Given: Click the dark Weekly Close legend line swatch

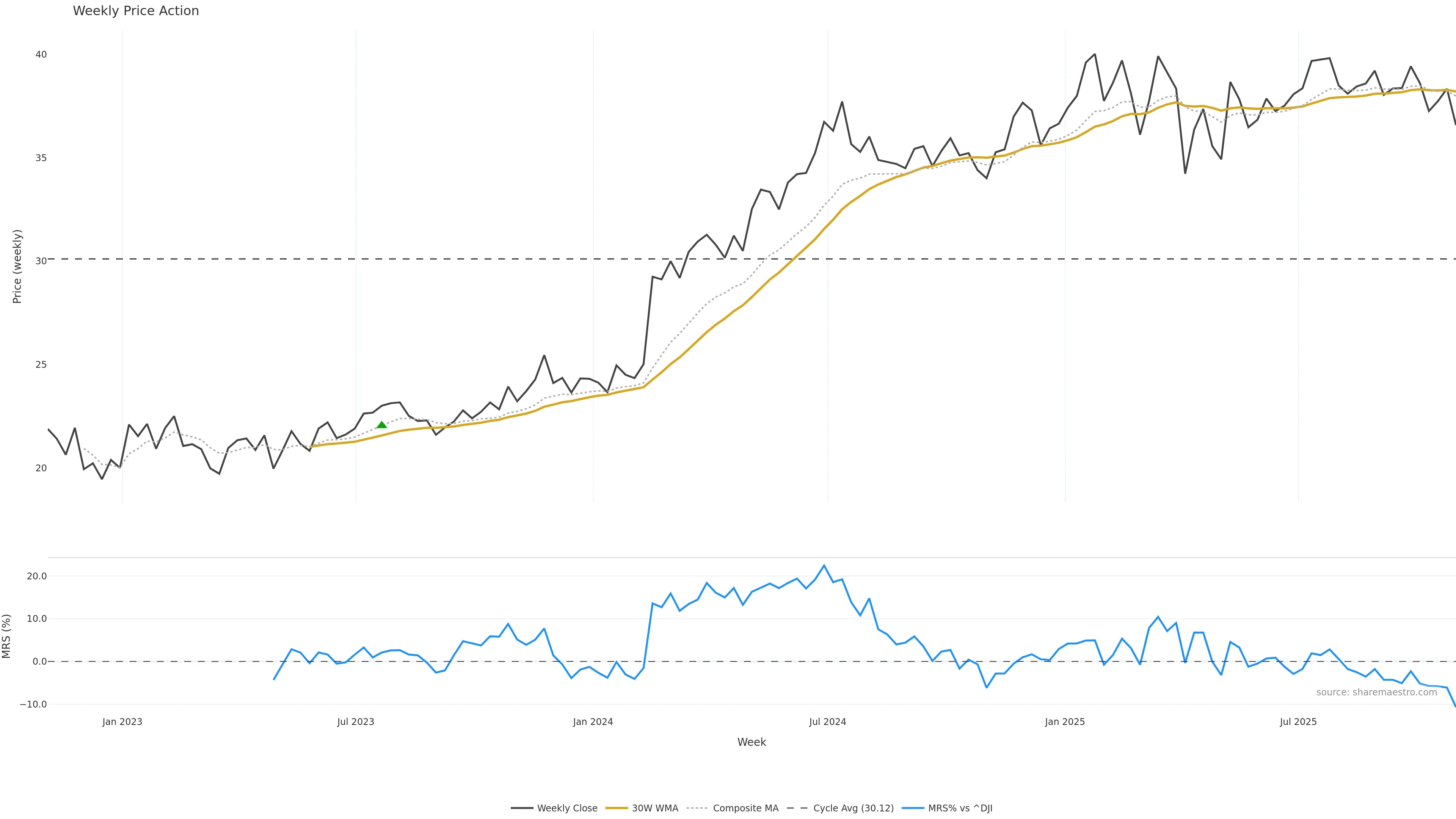Looking at the screenshot, I should [522, 808].
